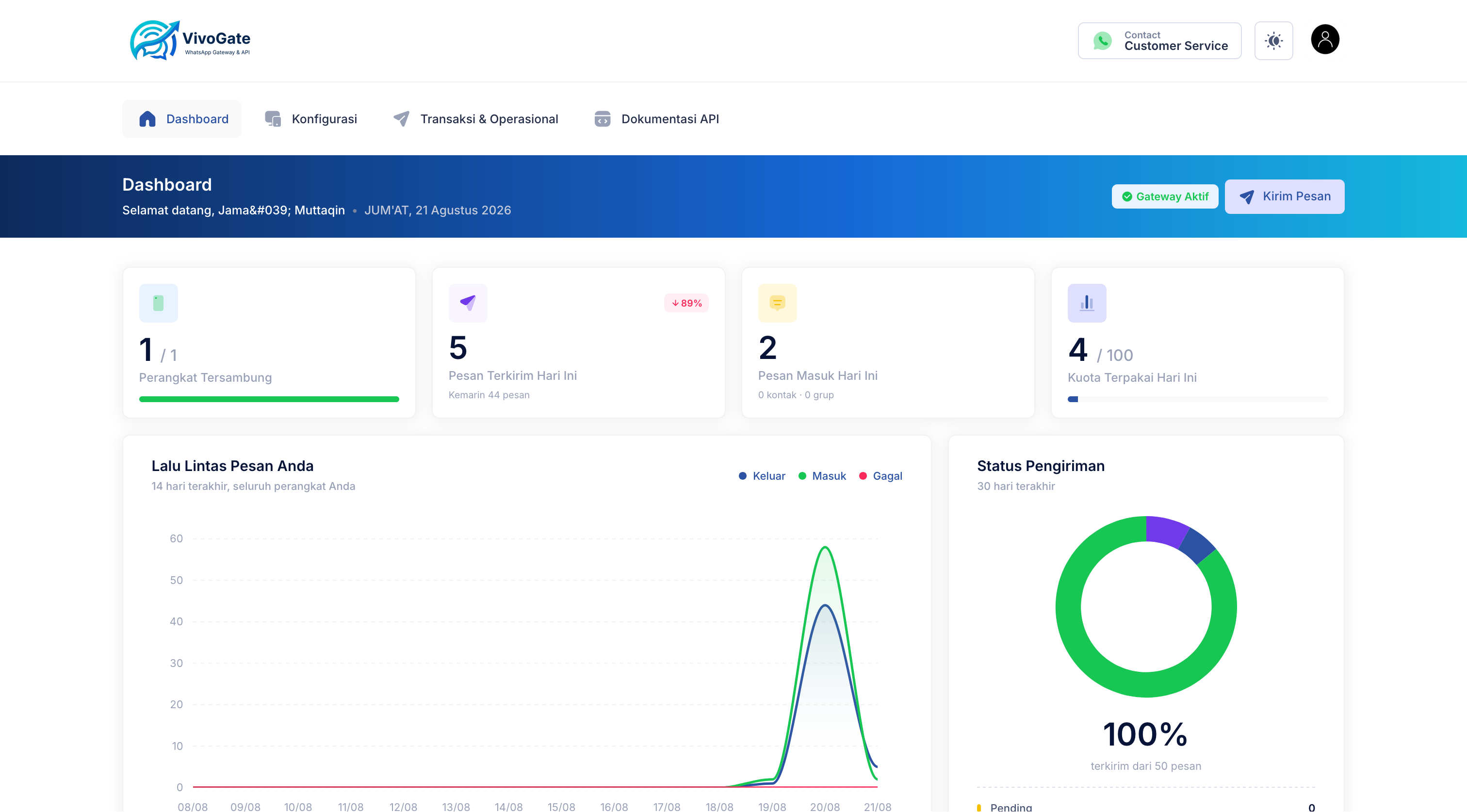
Task: Click "JUM'AT, 21 Agustus 2026" date text
Action: [x=438, y=210]
